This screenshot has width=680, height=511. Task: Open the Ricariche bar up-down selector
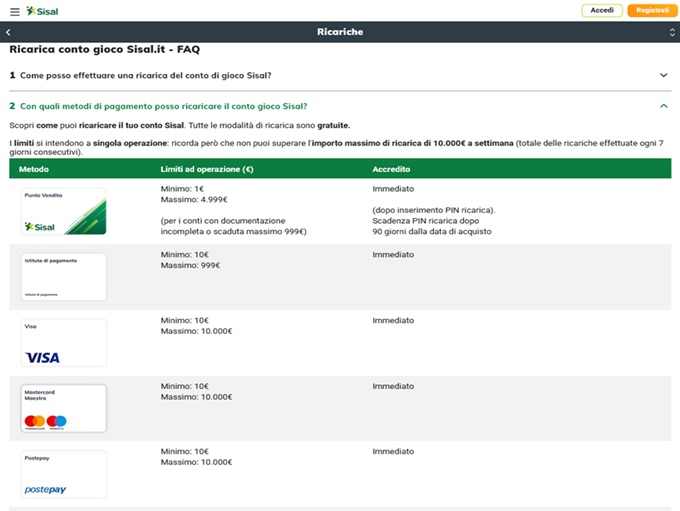(x=672, y=32)
